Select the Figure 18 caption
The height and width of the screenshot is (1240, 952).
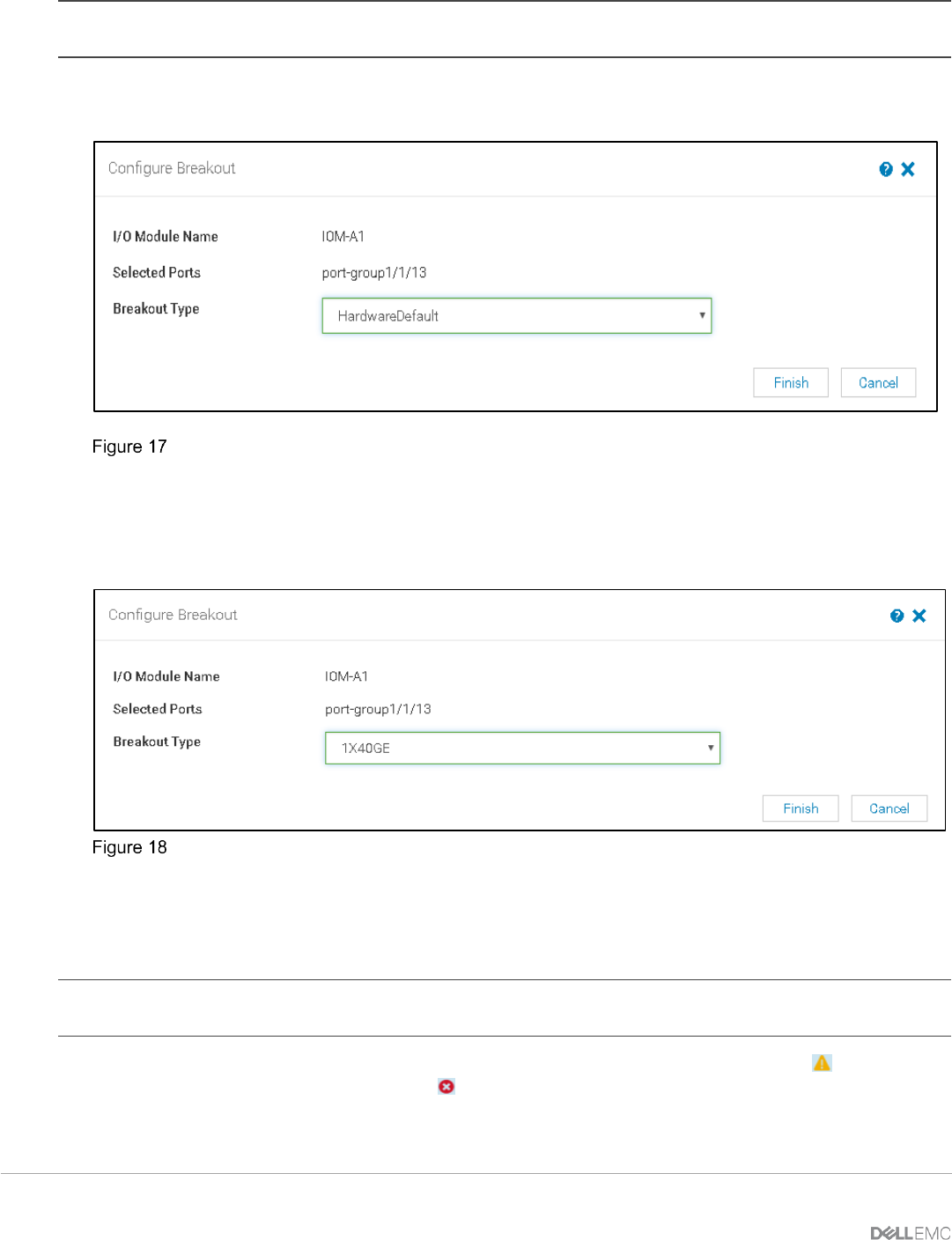(x=129, y=847)
